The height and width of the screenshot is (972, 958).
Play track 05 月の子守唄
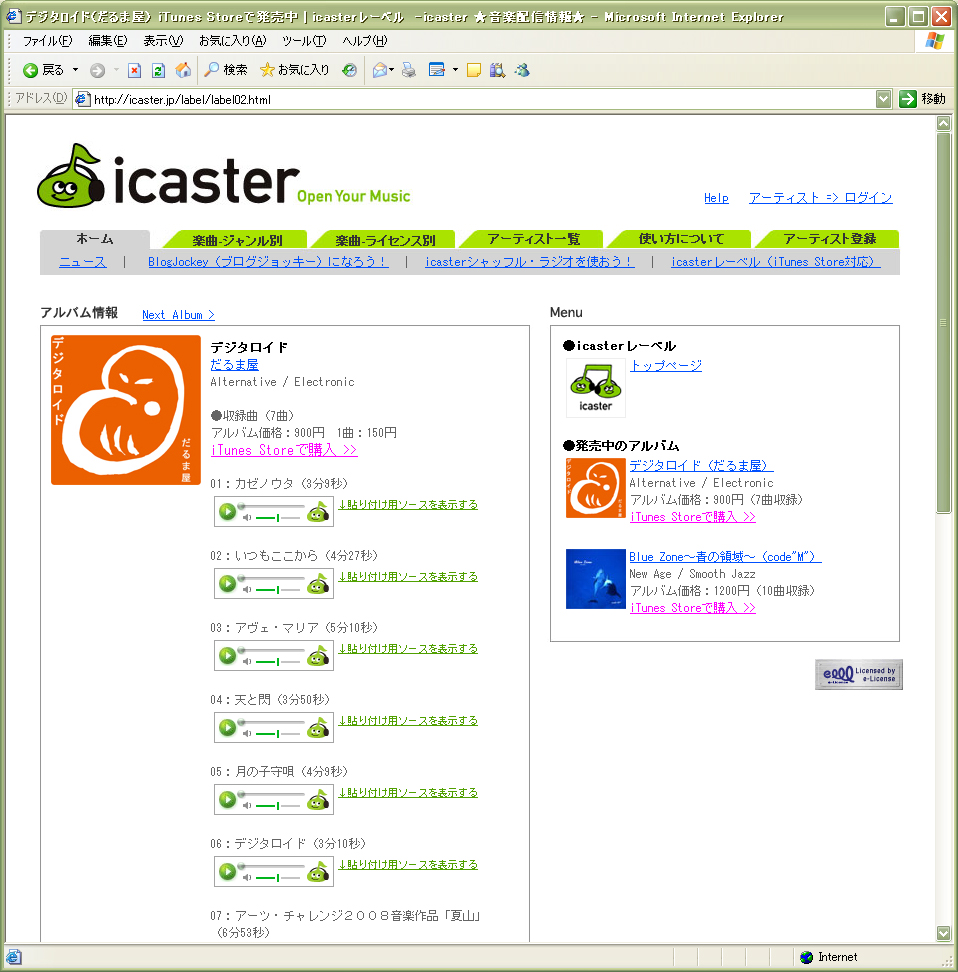pyautogui.click(x=228, y=799)
